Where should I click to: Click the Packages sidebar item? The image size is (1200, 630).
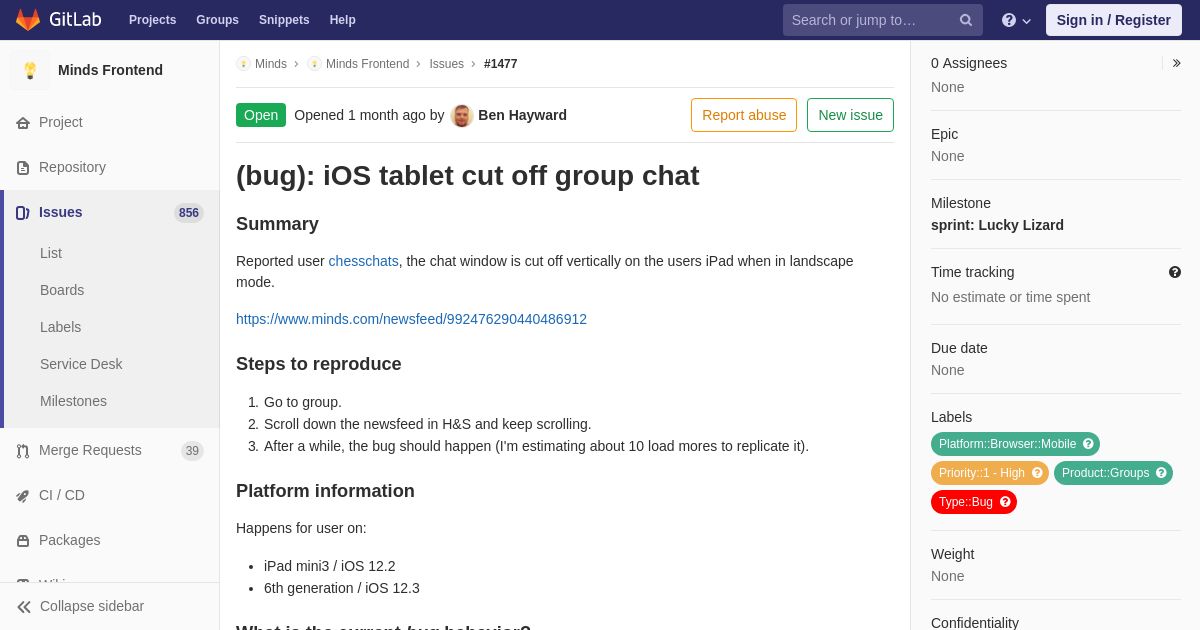[x=110, y=541]
